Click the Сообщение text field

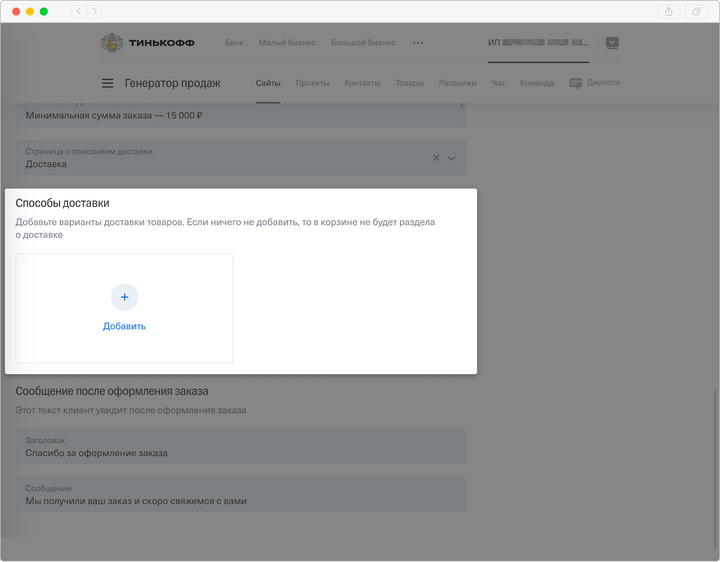click(x=240, y=495)
